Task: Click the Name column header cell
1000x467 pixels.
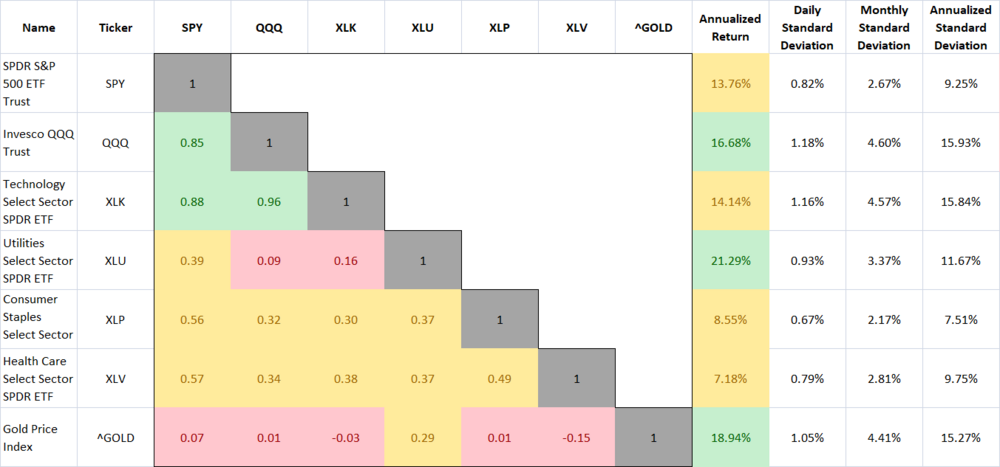Action: pos(37,27)
